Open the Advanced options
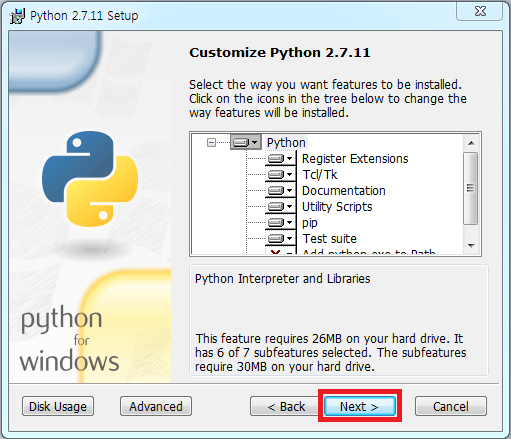This screenshot has height=439, width=511. (x=156, y=406)
